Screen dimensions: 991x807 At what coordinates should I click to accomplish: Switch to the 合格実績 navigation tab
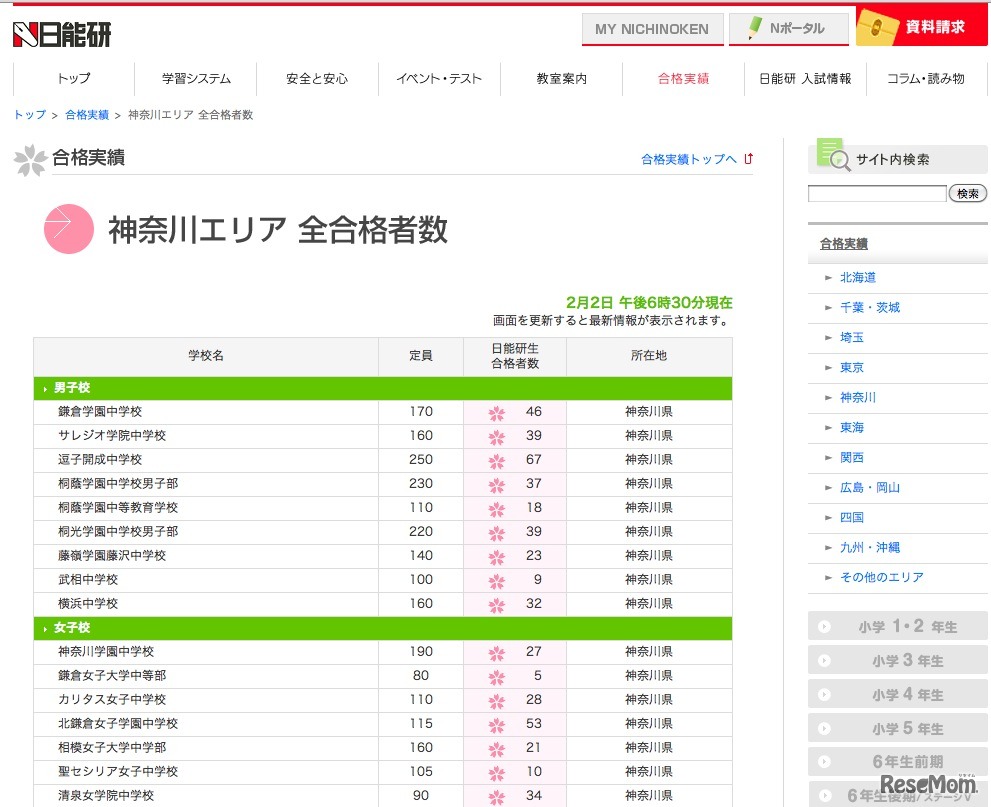point(684,77)
